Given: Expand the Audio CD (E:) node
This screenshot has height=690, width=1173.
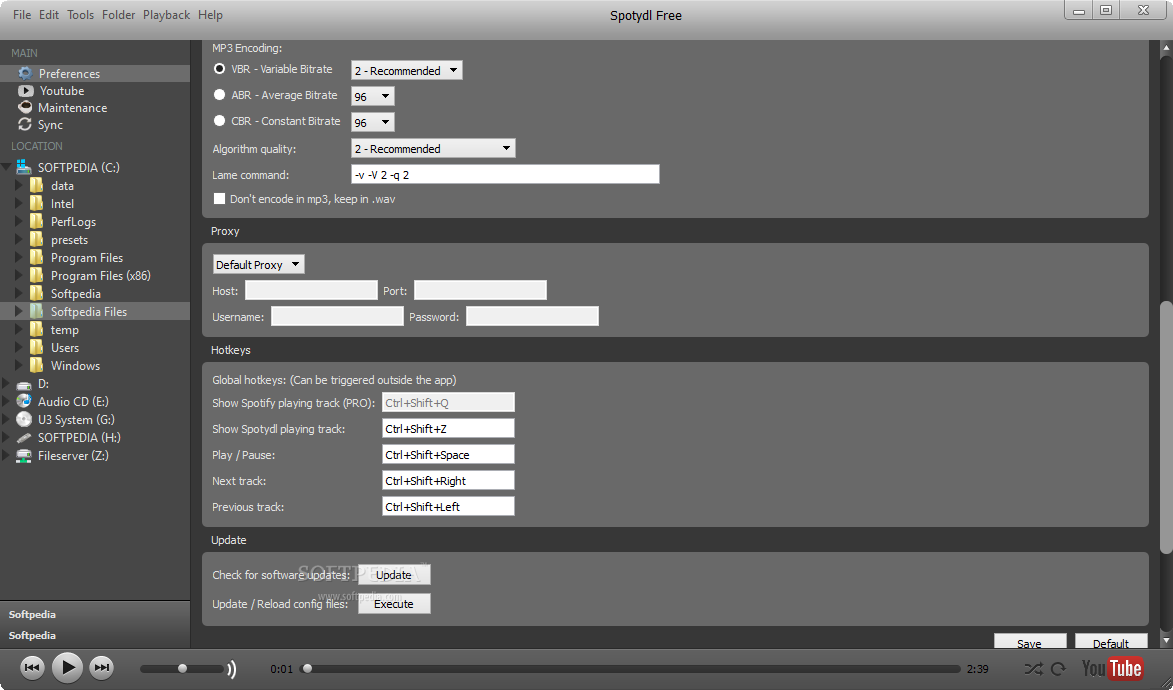Looking at the screenshot, I should point(7,402).
